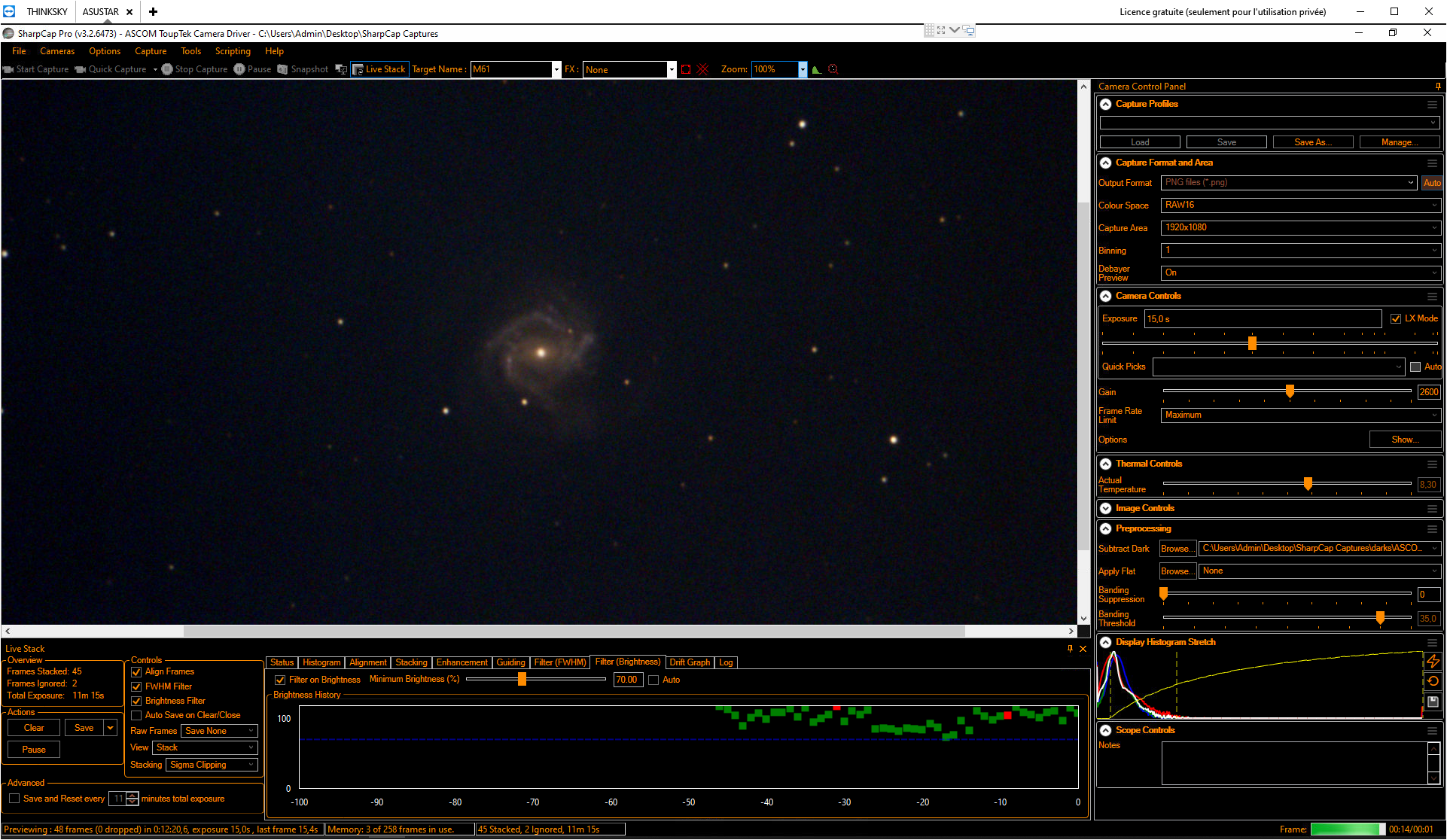Open the Scope Controls hamburger menu

pyautogui.click(x=1432, y=731)
